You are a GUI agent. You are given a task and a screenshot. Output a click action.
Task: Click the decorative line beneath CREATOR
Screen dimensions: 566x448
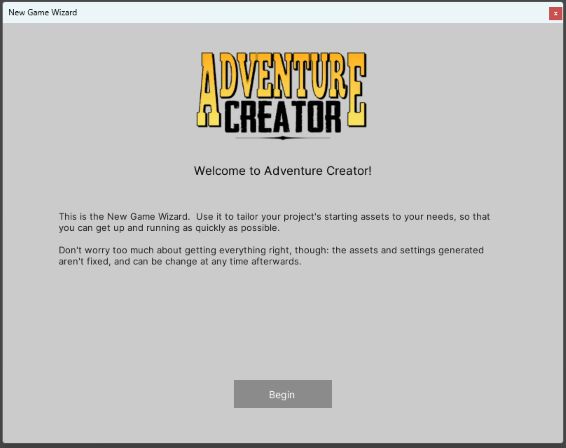coord(283,138)
